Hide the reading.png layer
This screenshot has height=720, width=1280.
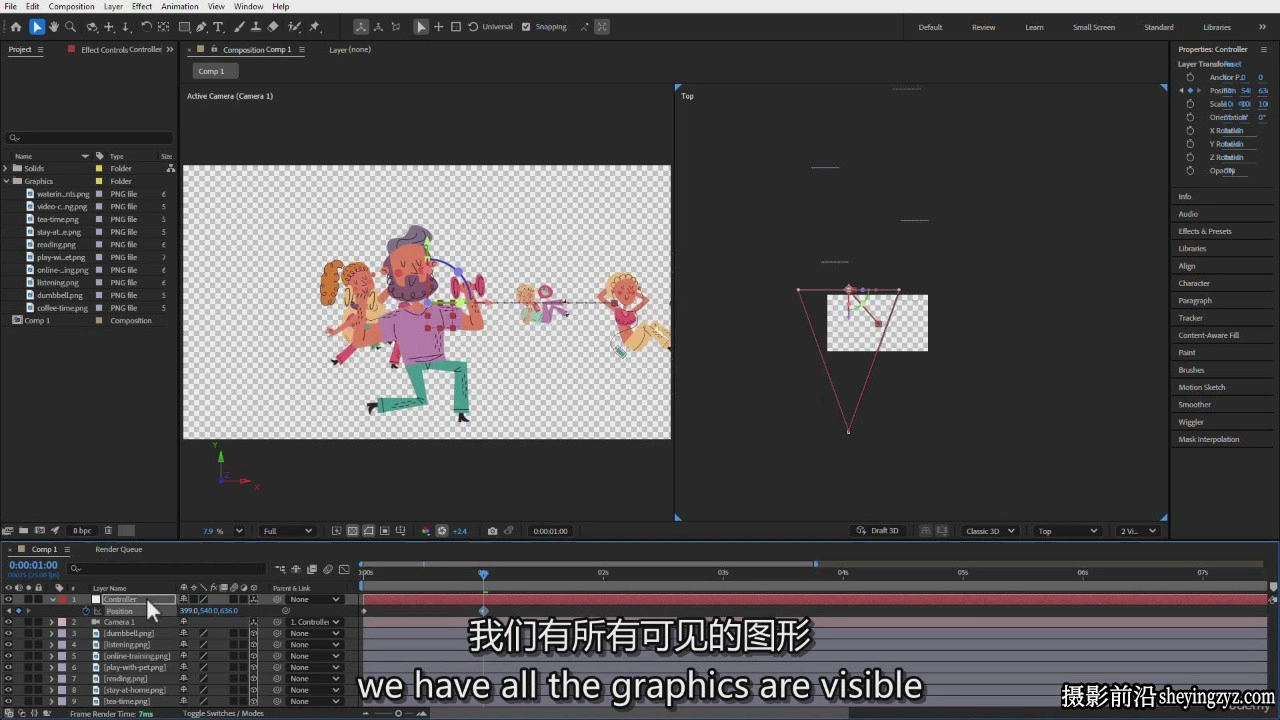point(8,679)
